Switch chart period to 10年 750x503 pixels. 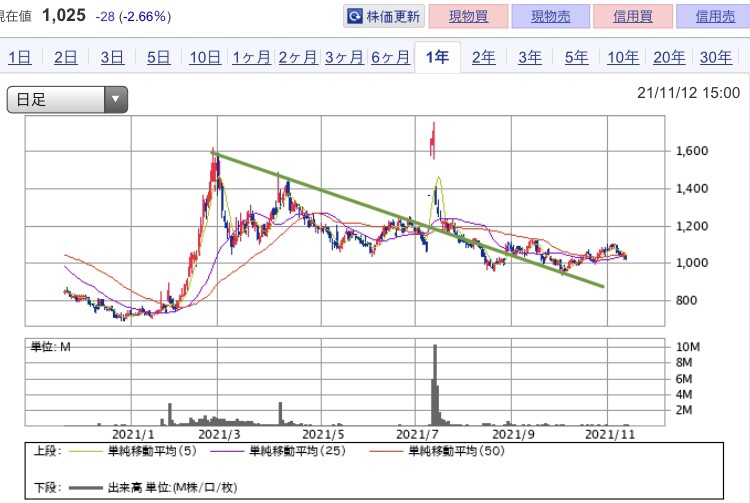[x=623, y=57]
